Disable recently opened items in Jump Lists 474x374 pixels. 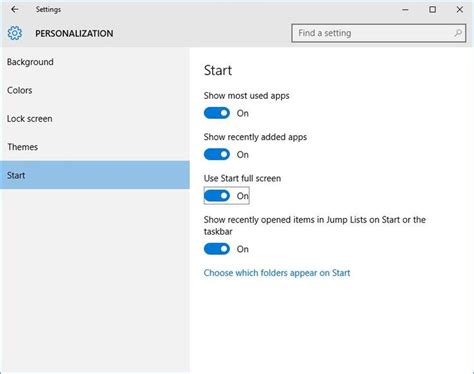pyautogui.click(x=217, y=249)
